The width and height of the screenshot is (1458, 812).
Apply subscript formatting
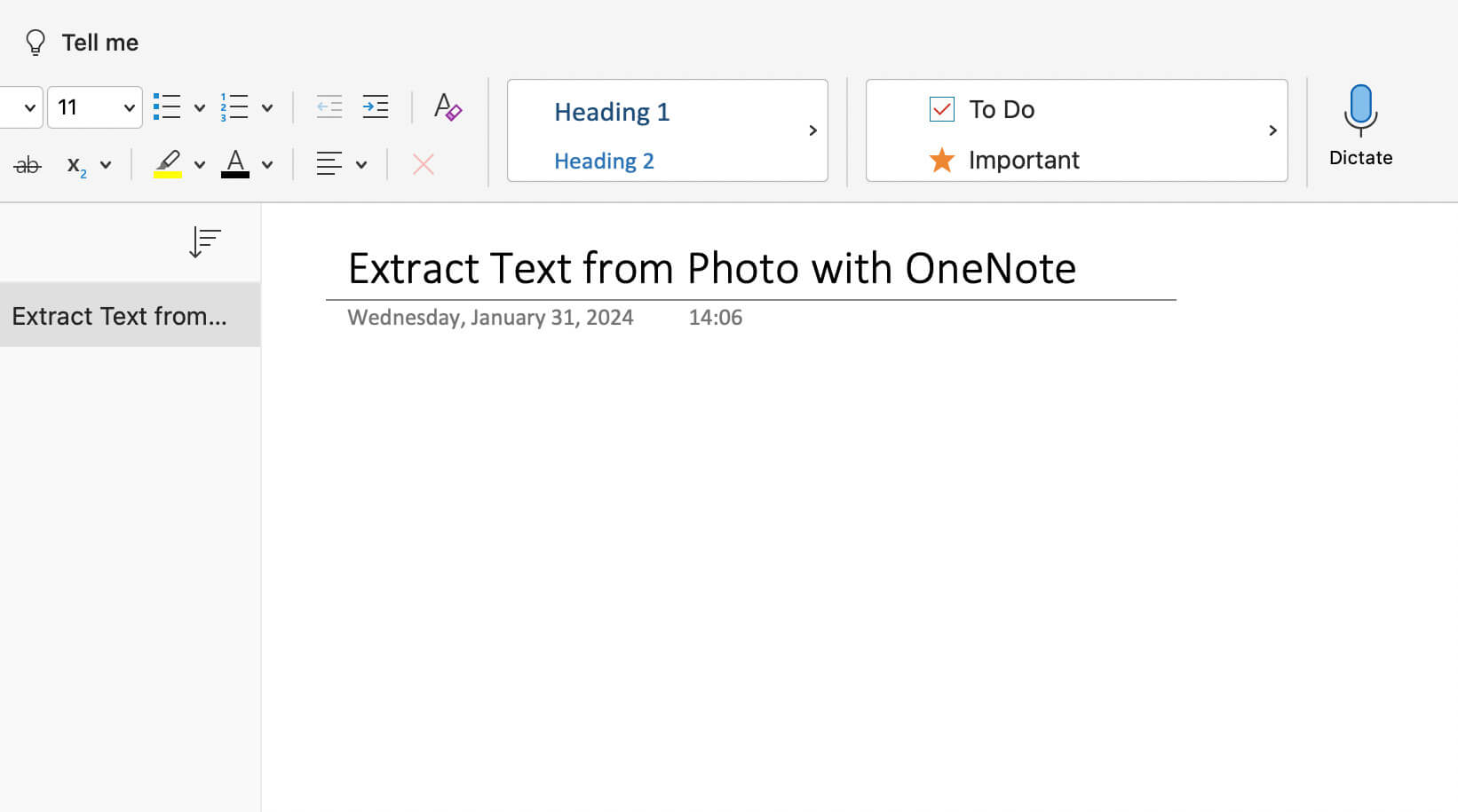(x=77, y=165)
